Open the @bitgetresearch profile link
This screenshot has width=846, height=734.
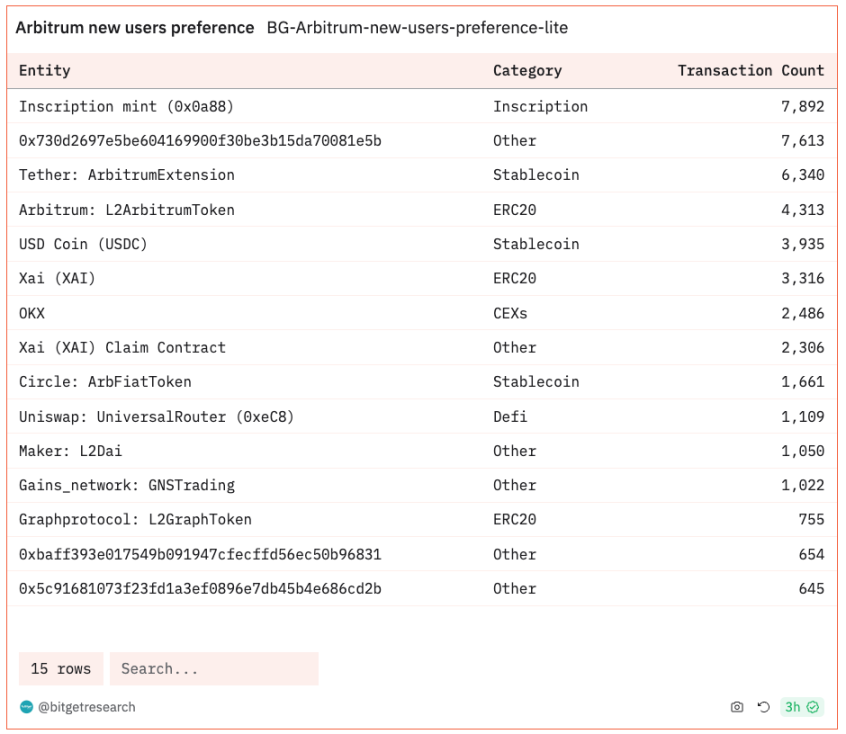(86, 707)
